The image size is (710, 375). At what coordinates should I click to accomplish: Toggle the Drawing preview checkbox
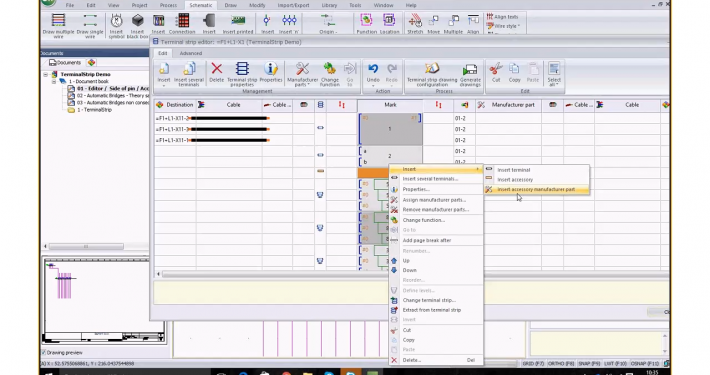44,352
